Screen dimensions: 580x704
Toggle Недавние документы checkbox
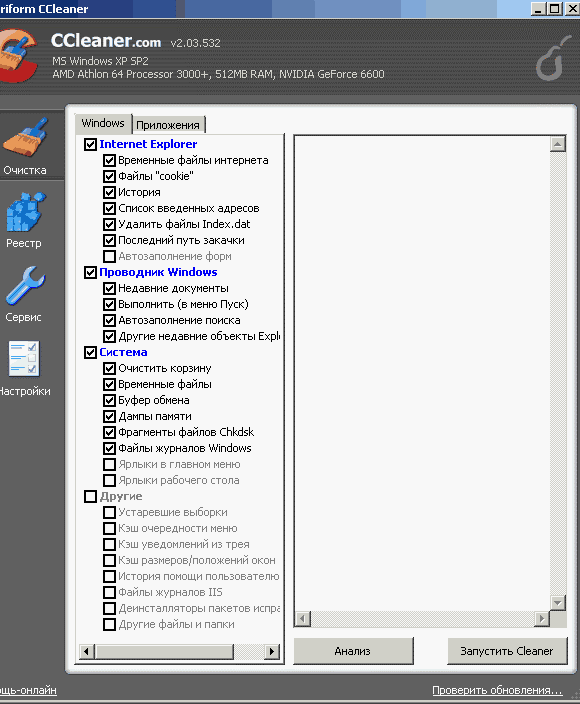coord(109,288)
